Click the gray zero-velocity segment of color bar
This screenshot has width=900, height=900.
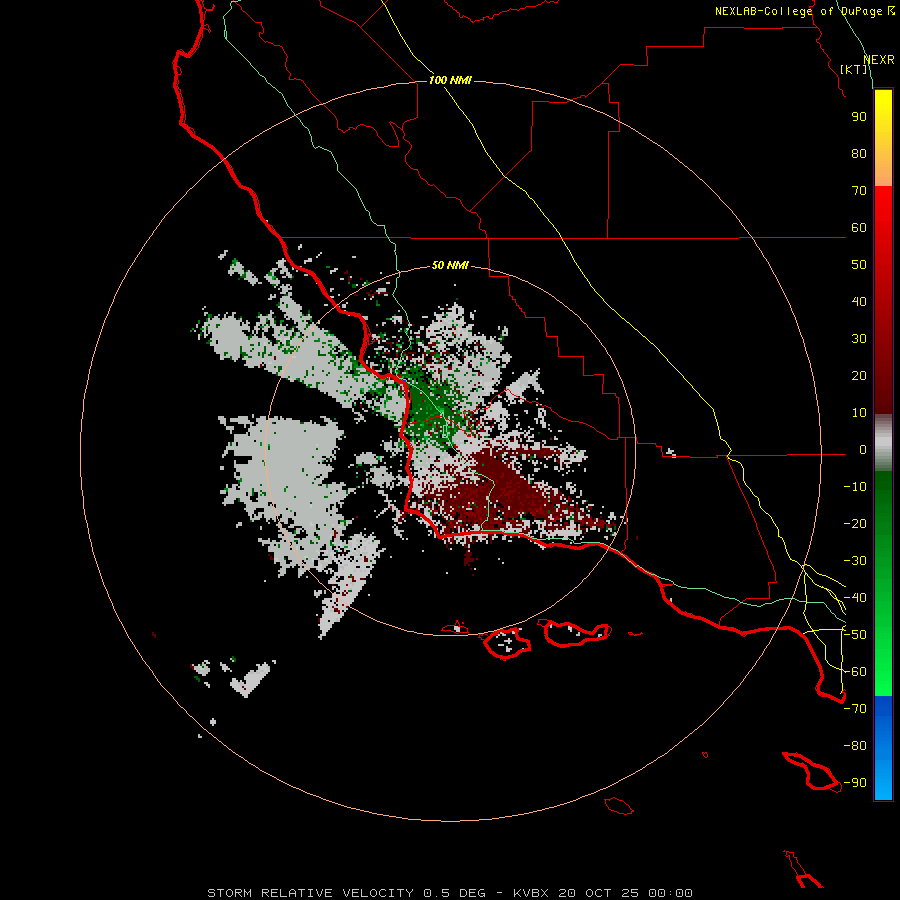tap(883, 443)
